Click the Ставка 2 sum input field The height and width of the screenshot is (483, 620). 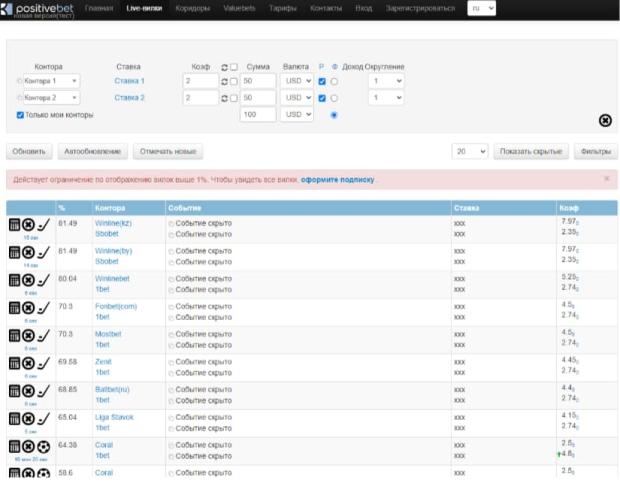258,98
